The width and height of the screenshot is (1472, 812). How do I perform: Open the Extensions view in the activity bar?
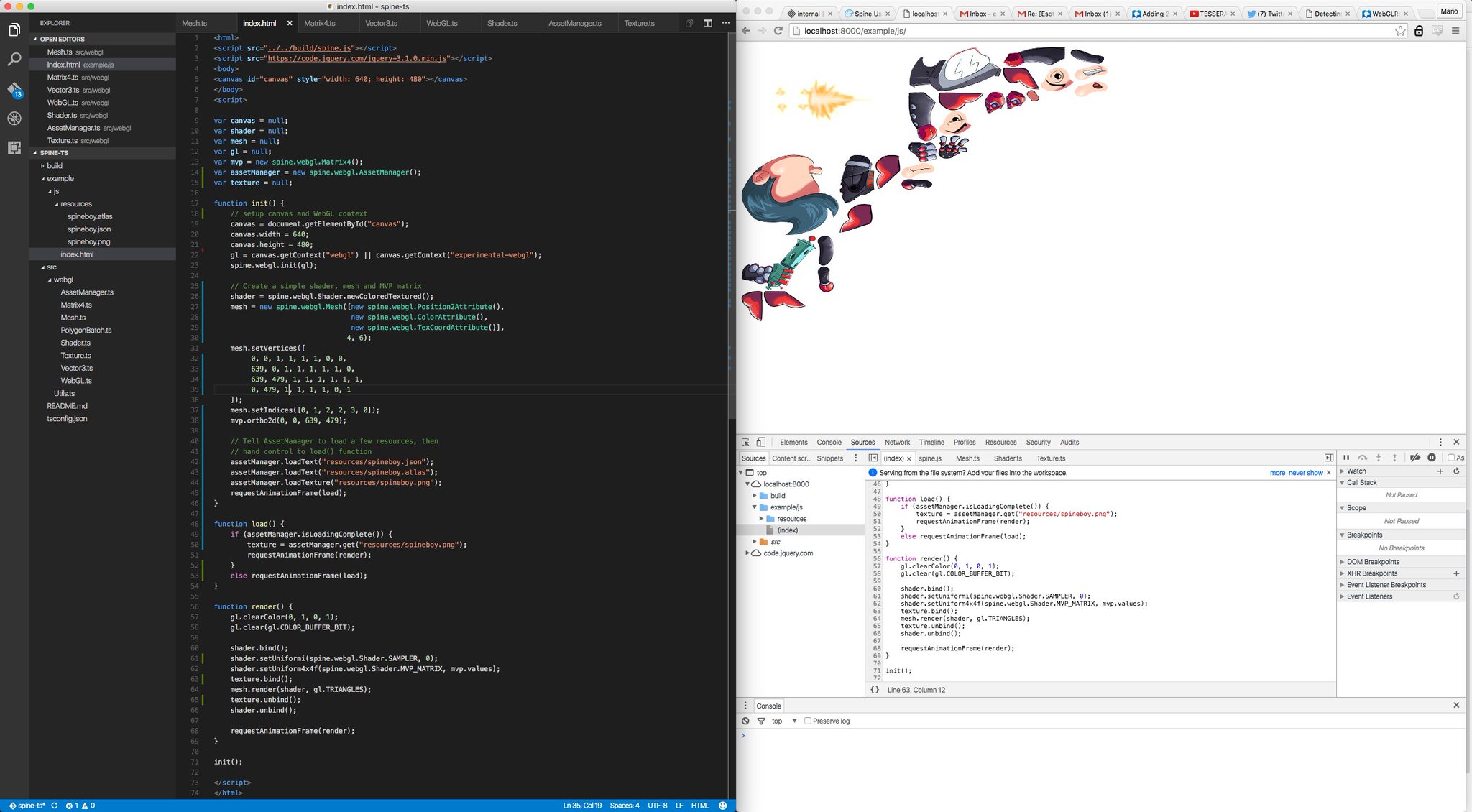point(14,148)
